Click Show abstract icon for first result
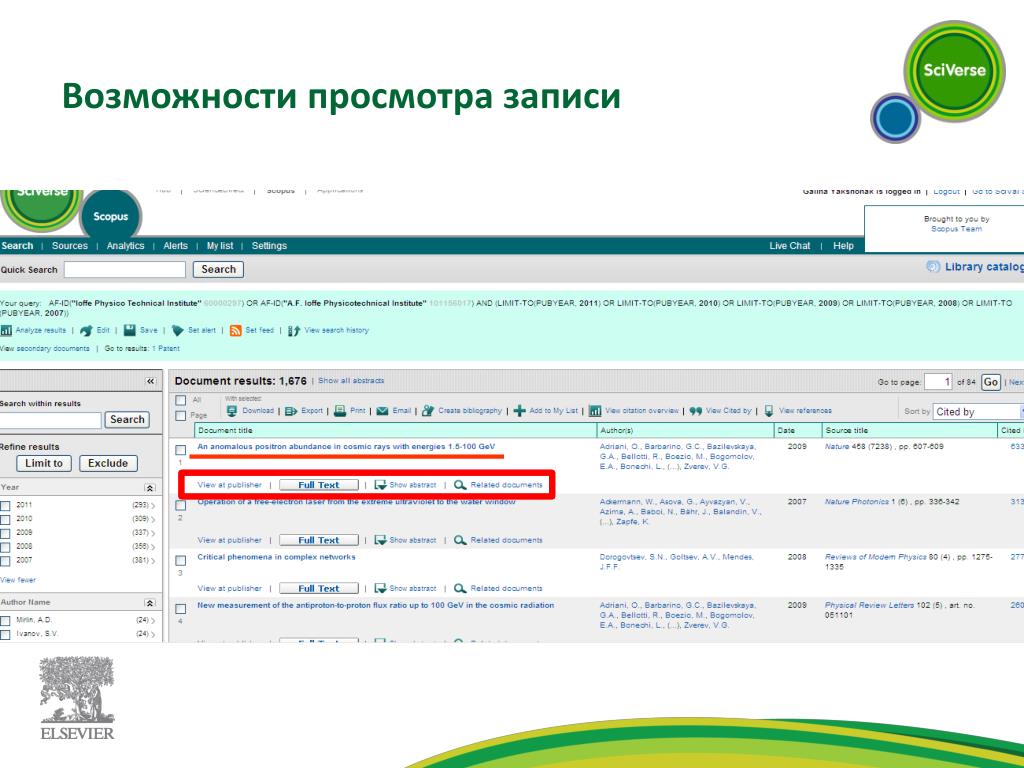Image resolution: width=1024 pixels, height=768 pixels. (x=380, y=485)
